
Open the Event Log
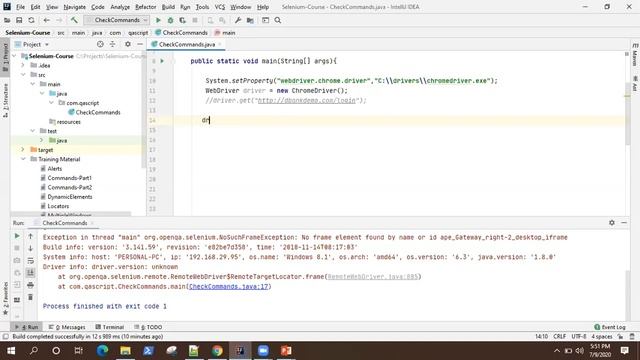[x=609, y=327]
